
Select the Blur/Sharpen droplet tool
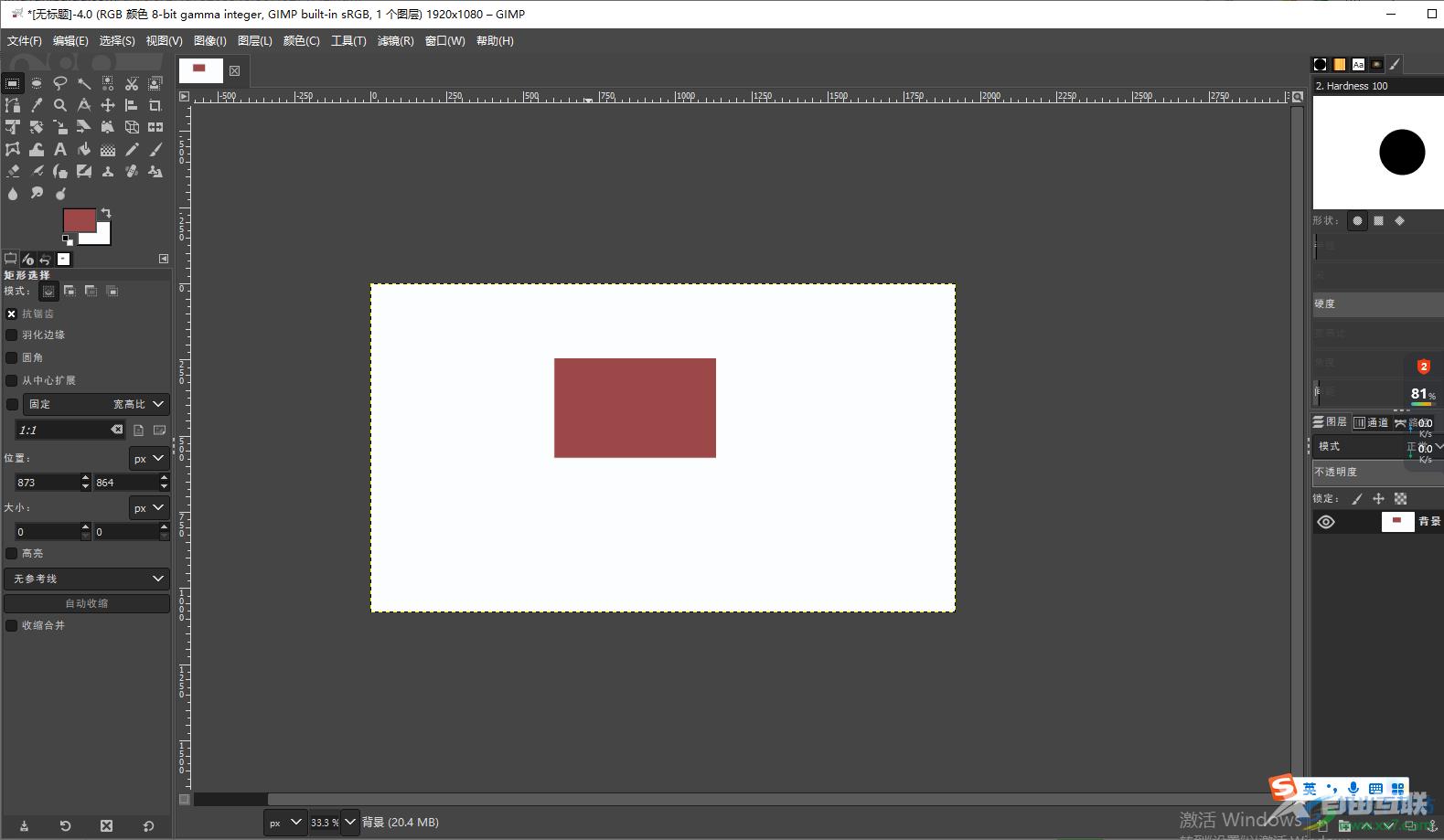click(x=13, y=193)
